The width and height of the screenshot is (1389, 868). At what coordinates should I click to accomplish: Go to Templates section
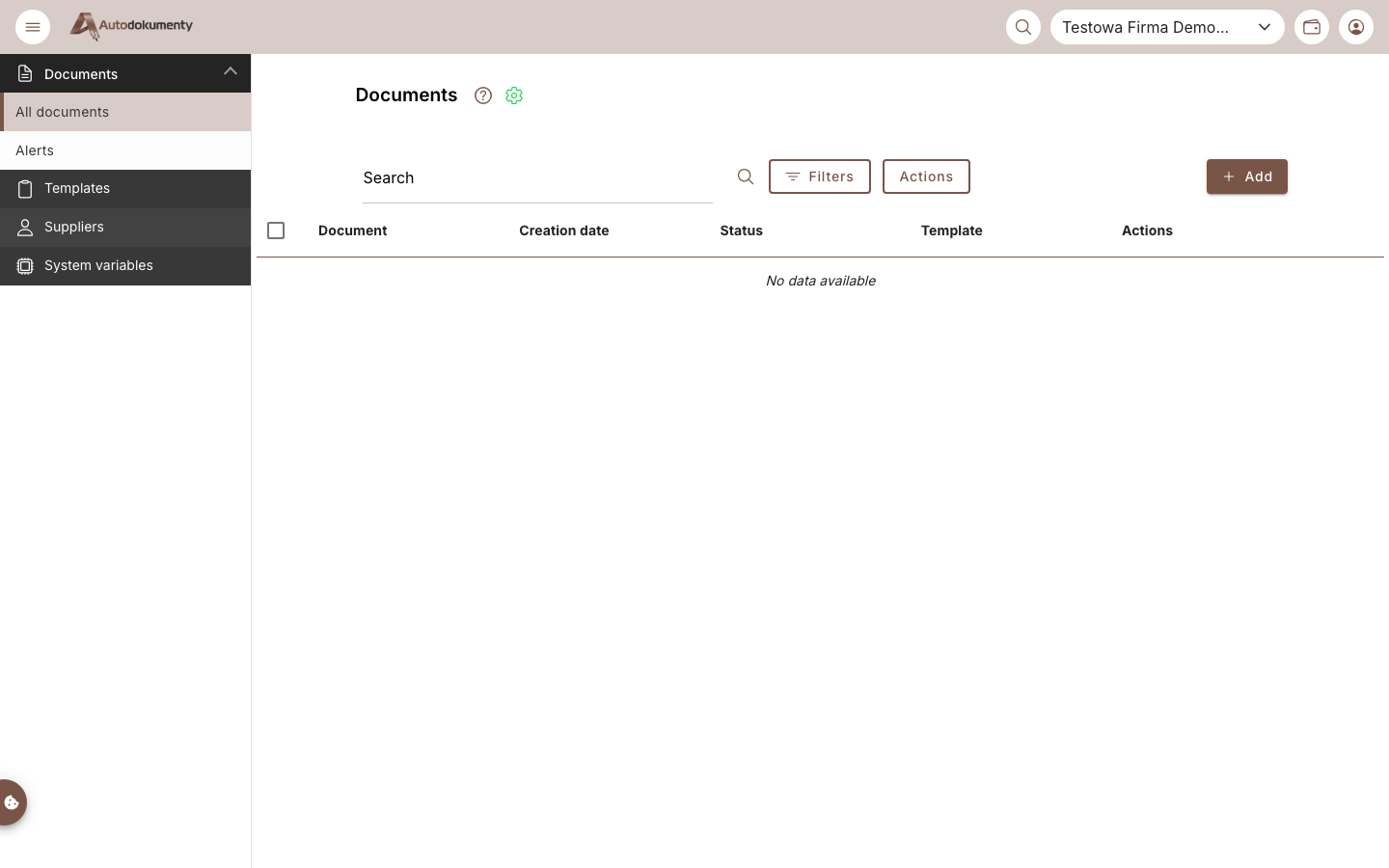coord(125,189)
